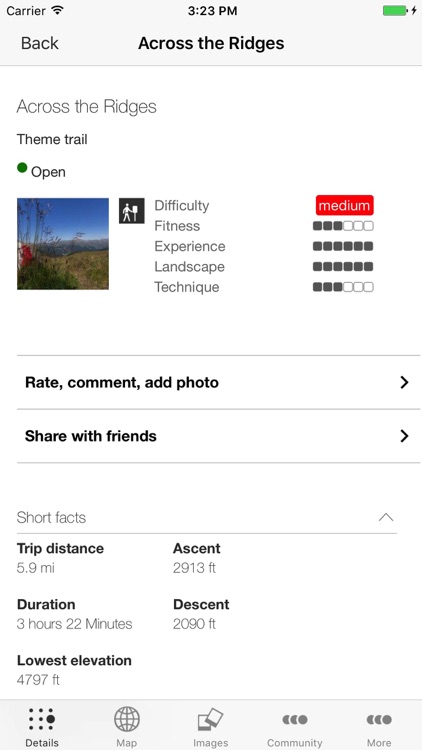Tap the theme trail hiker icon
Viewport: 422px width, 750px height.
[132, 211]
